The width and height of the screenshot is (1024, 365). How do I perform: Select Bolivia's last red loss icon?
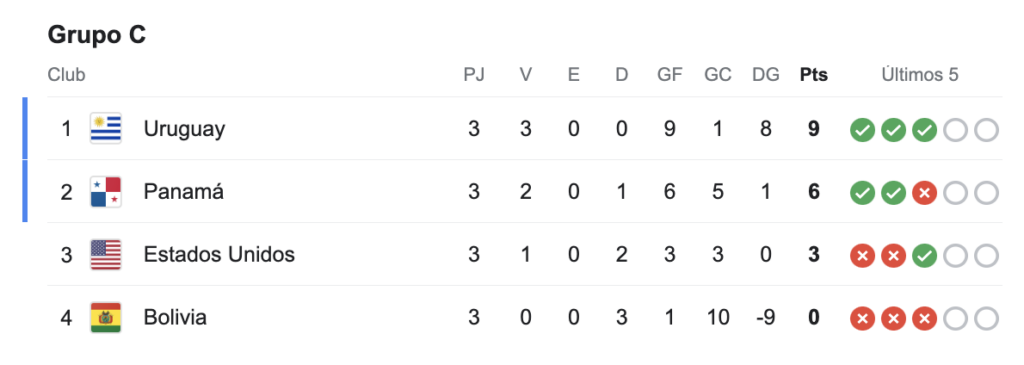tap(925, 318)
